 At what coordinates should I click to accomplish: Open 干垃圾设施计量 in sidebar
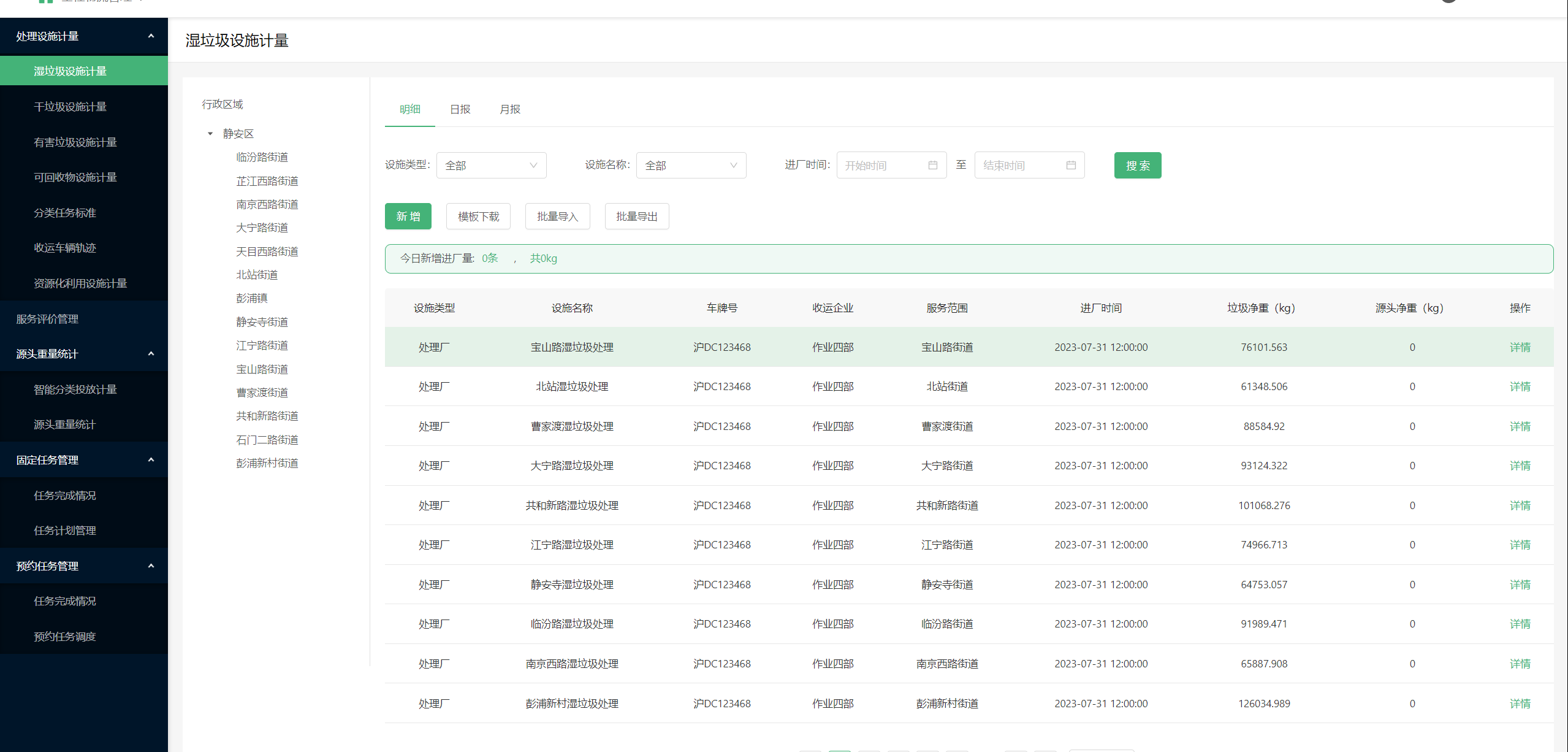coord(84,107)
